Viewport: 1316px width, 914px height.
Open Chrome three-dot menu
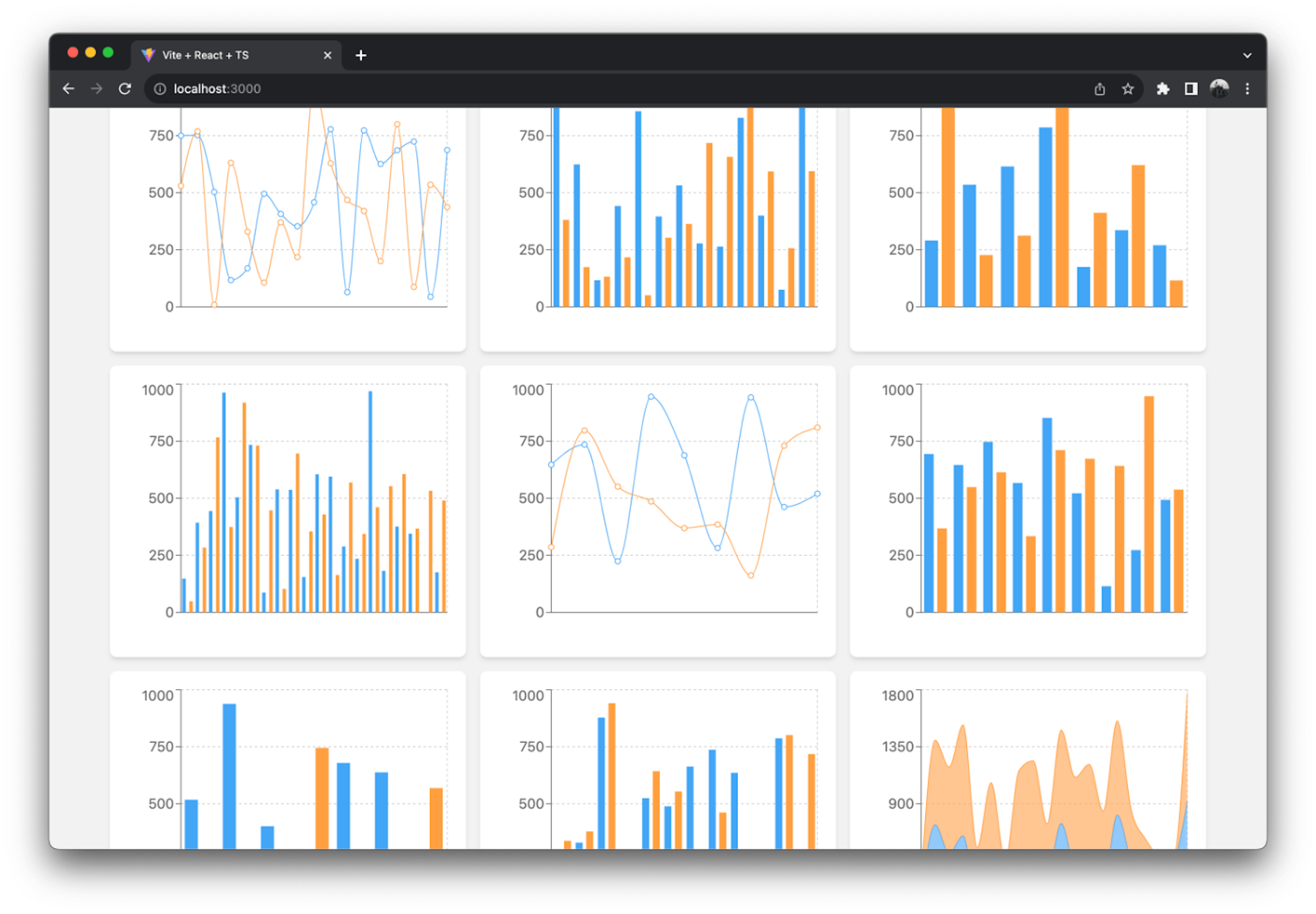click(x=1247, y=89)
